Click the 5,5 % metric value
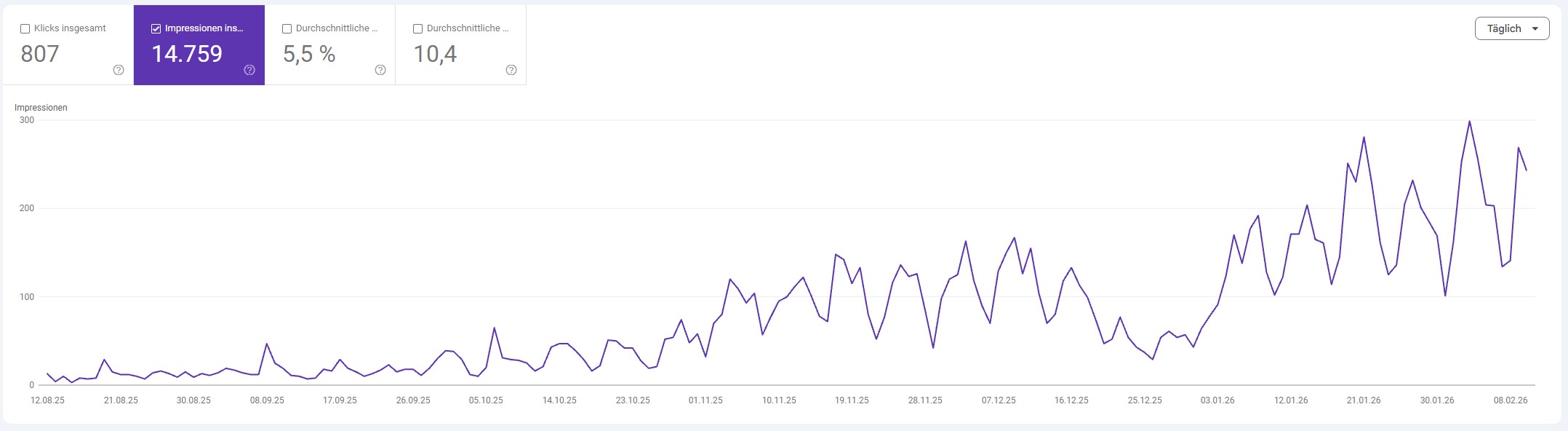The height and width of the screenshot is (431, 1568). click(x=309, y=54)
